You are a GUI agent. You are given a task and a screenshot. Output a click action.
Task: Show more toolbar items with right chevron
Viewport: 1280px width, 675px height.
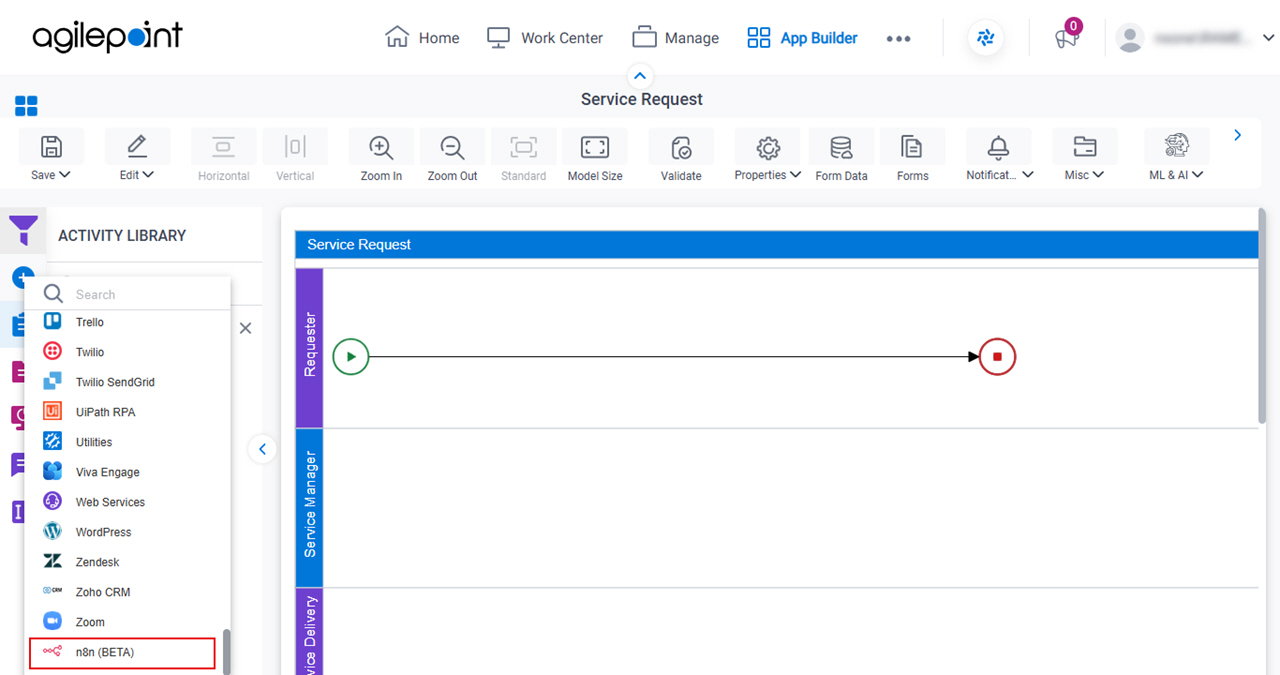coord(1238,135)
